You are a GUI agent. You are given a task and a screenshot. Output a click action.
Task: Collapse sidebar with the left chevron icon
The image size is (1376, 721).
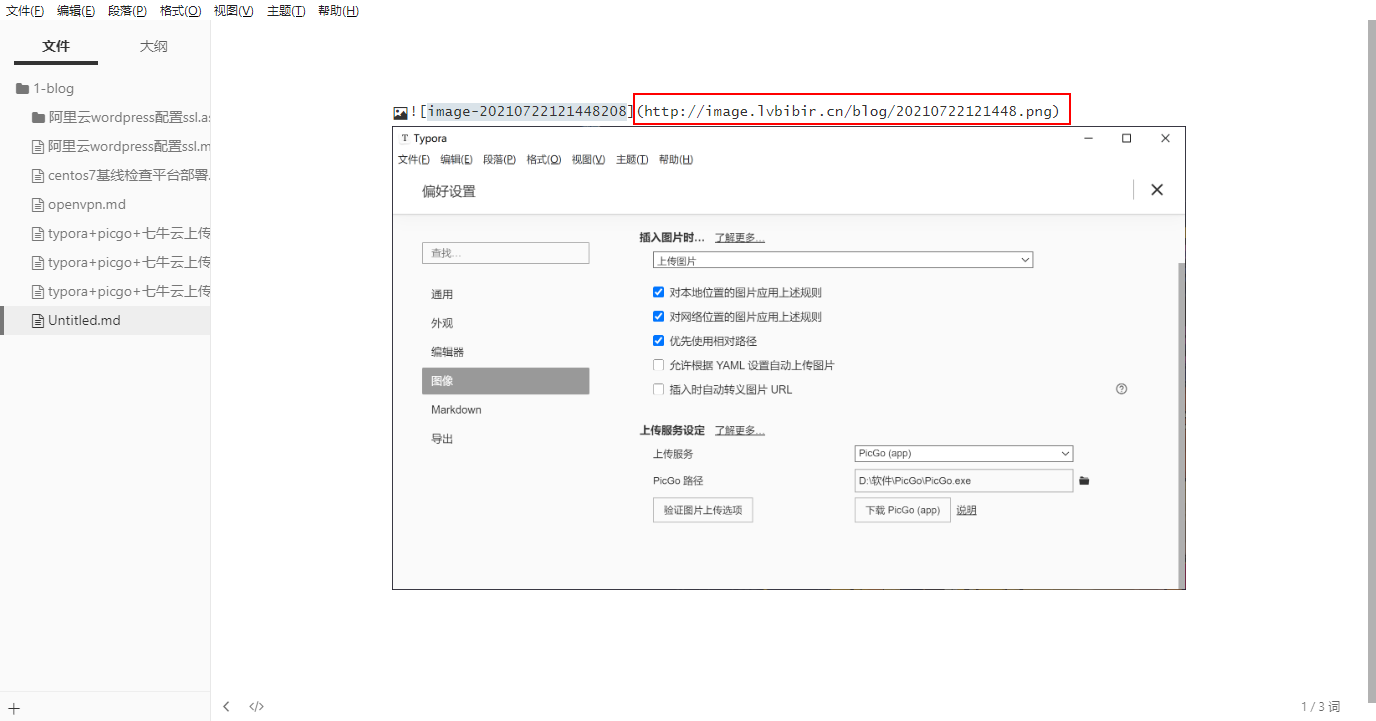[x=226, y=706]
